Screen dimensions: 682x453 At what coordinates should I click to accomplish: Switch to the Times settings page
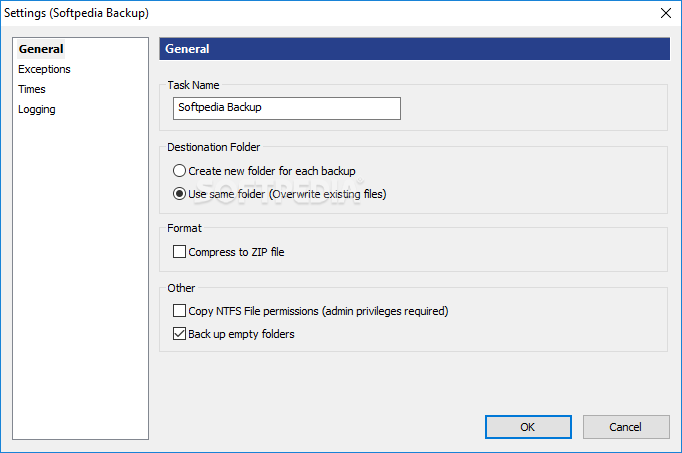click(32, 89)
